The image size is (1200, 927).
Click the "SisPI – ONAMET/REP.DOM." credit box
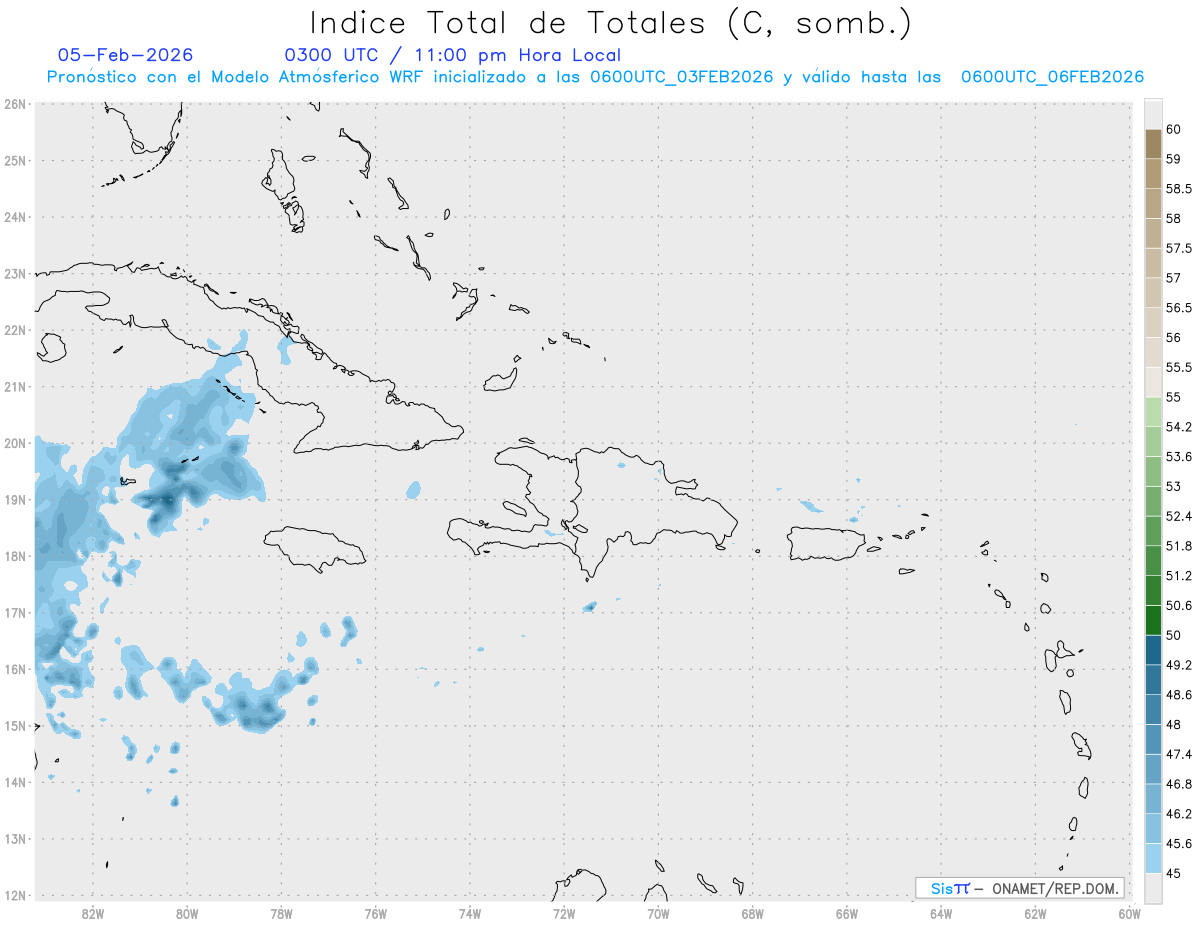[x=1020, y=888]
